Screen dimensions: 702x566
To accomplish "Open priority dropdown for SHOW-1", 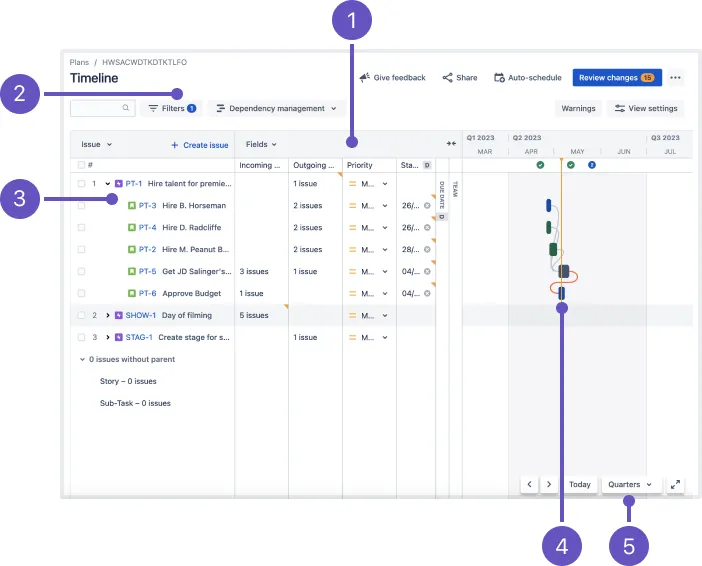I will (385, 315).
